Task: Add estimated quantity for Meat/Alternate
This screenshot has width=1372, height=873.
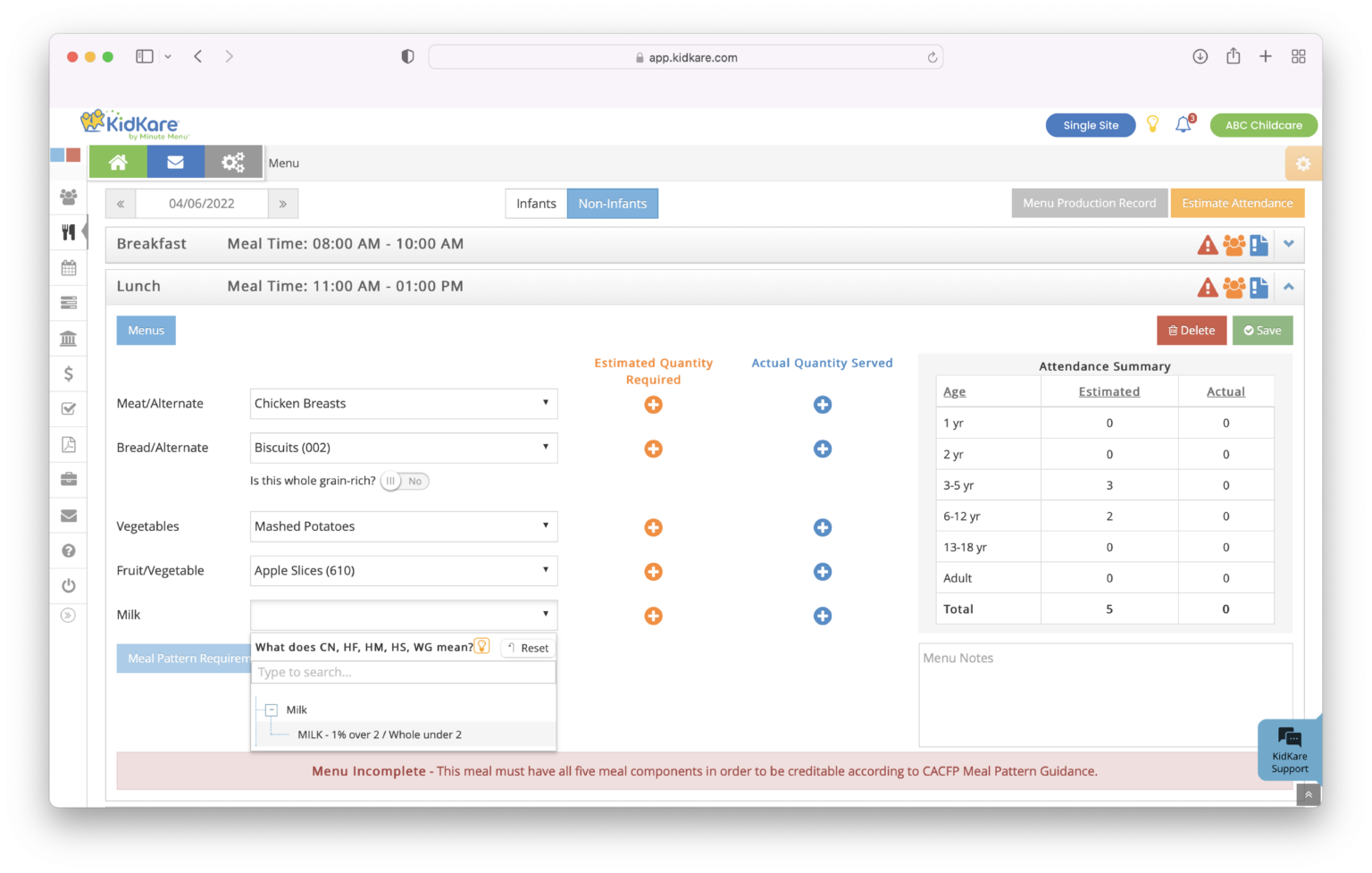Action: [653, 405]
